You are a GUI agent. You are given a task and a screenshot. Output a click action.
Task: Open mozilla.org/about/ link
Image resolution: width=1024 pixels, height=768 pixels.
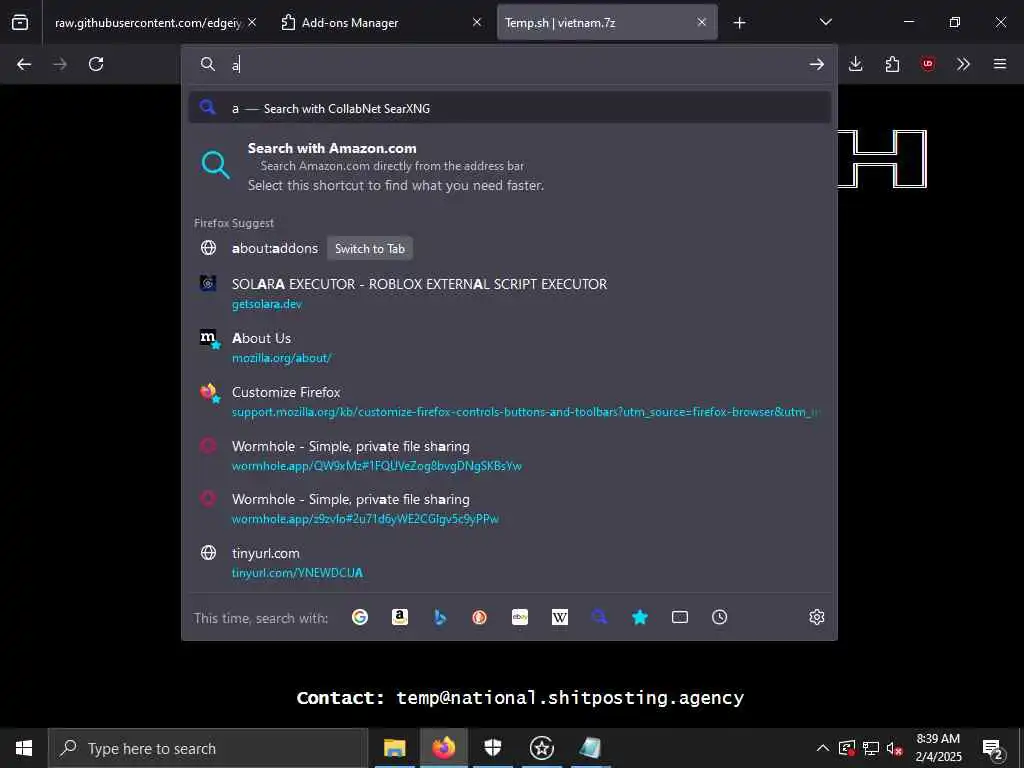281,358
